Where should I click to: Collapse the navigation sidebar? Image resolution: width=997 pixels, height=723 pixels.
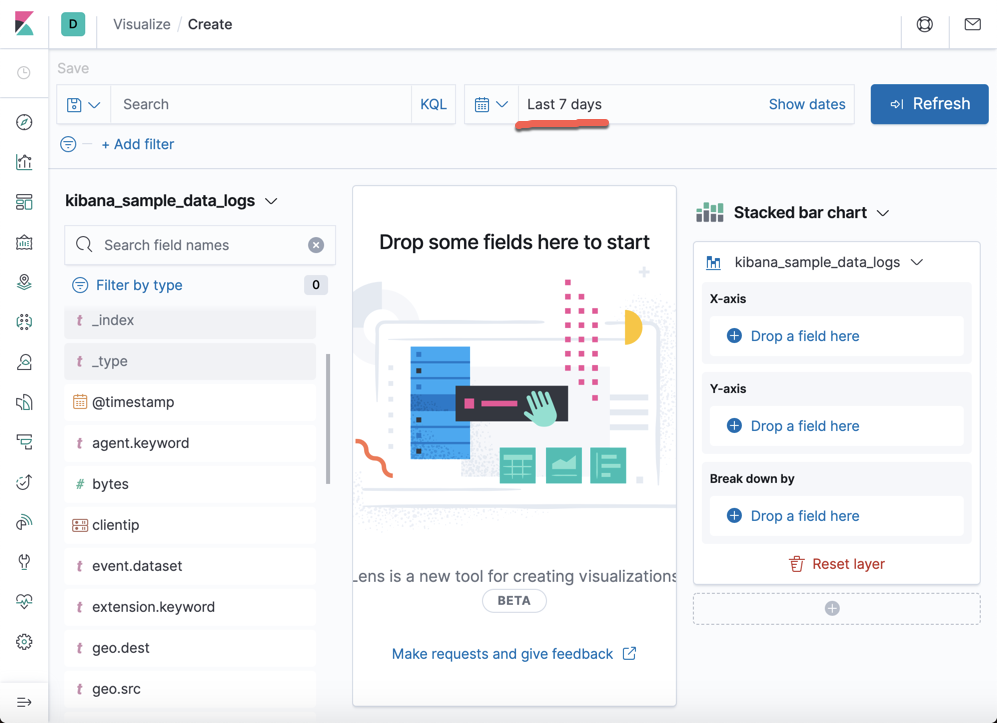pos(24,701)
